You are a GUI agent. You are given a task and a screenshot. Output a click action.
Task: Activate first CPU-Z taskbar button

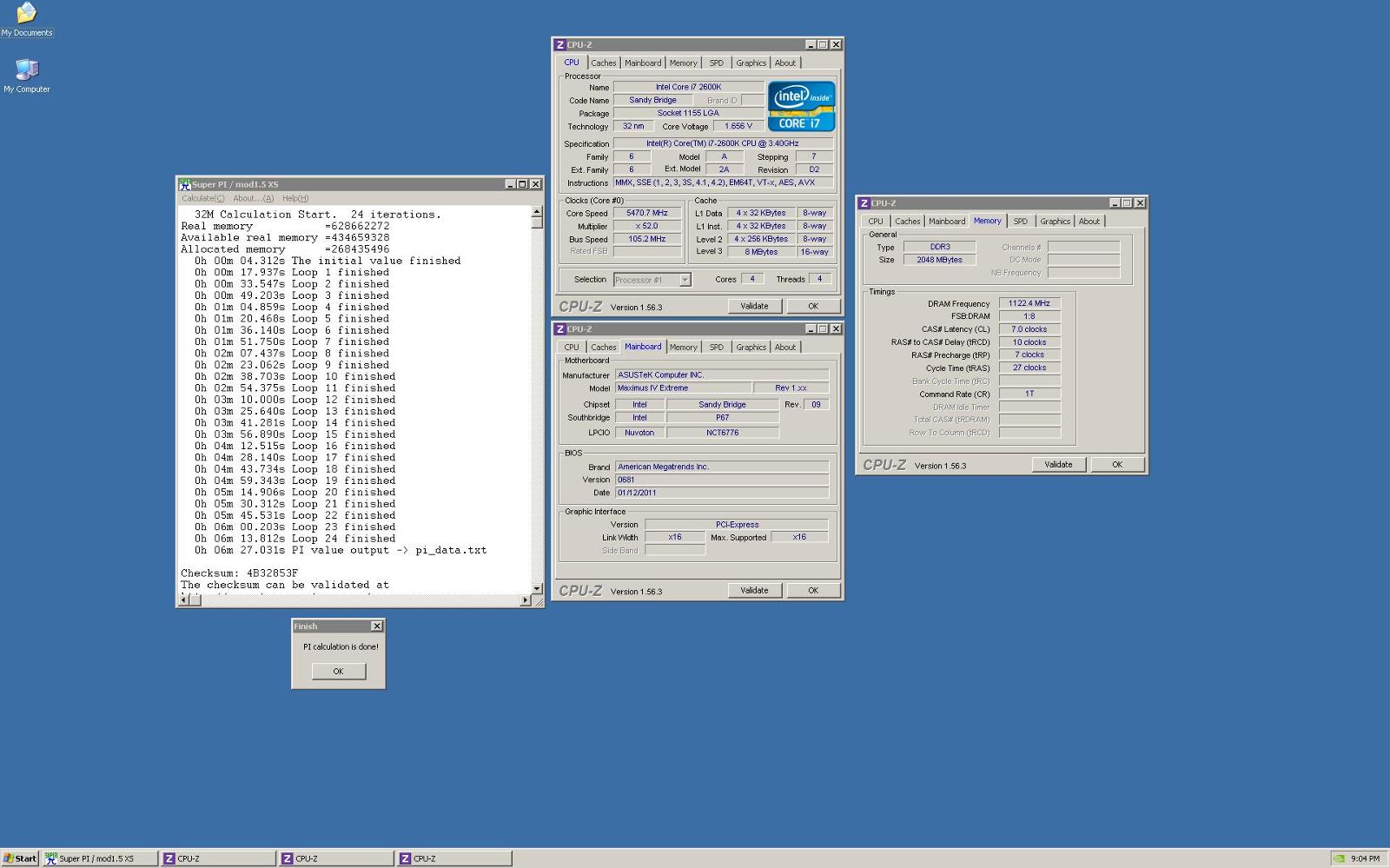[x=218, y=858]
